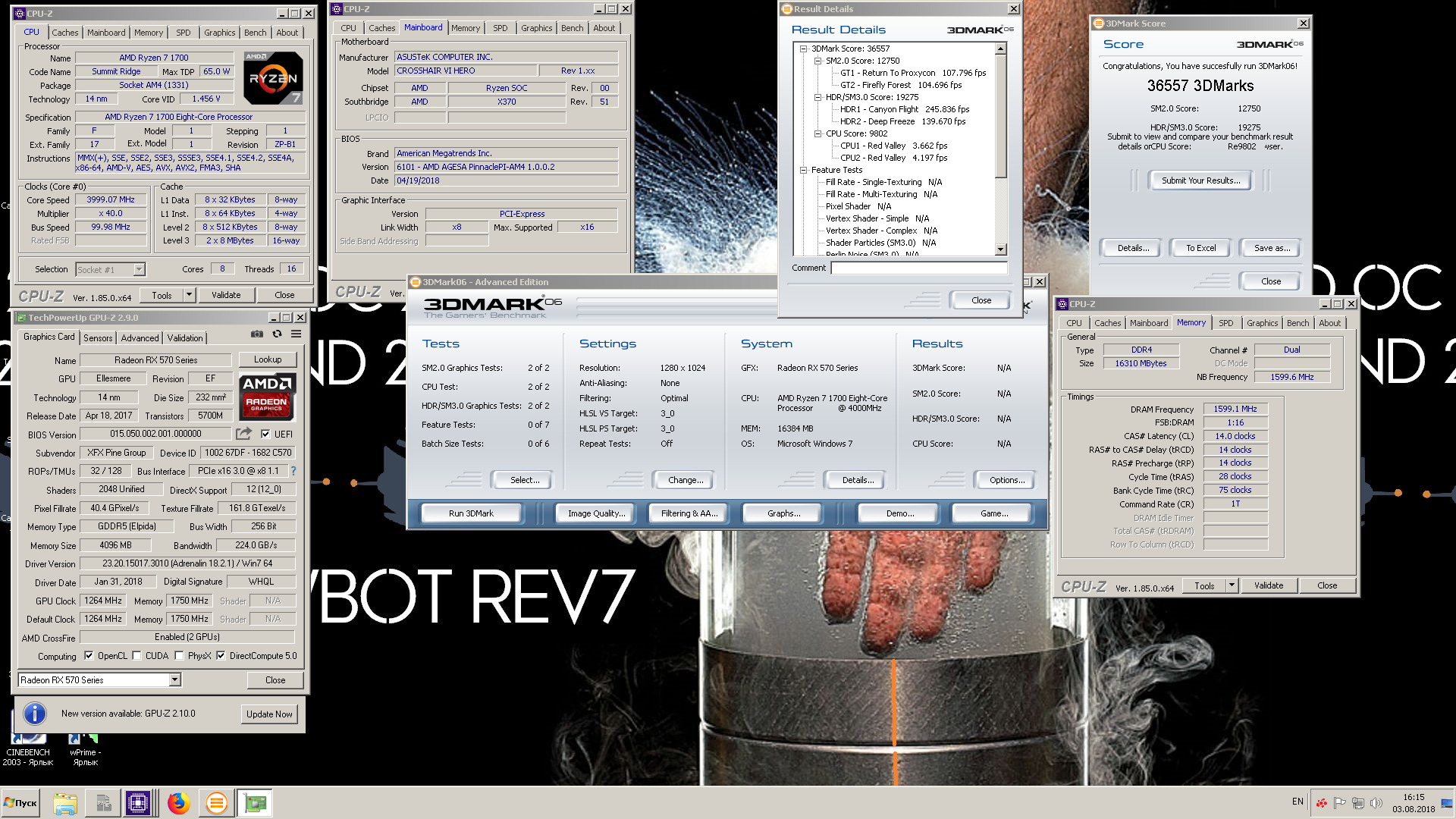
Task: Click To Excel in 3DMark Score window
Action: 1200,248
